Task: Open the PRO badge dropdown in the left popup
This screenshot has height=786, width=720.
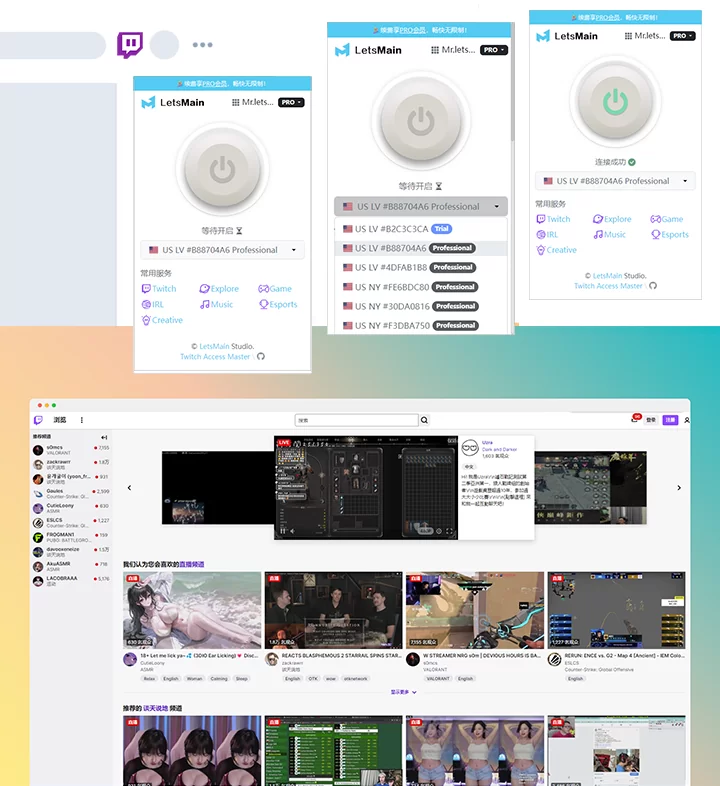Action: tap(291, 102)
